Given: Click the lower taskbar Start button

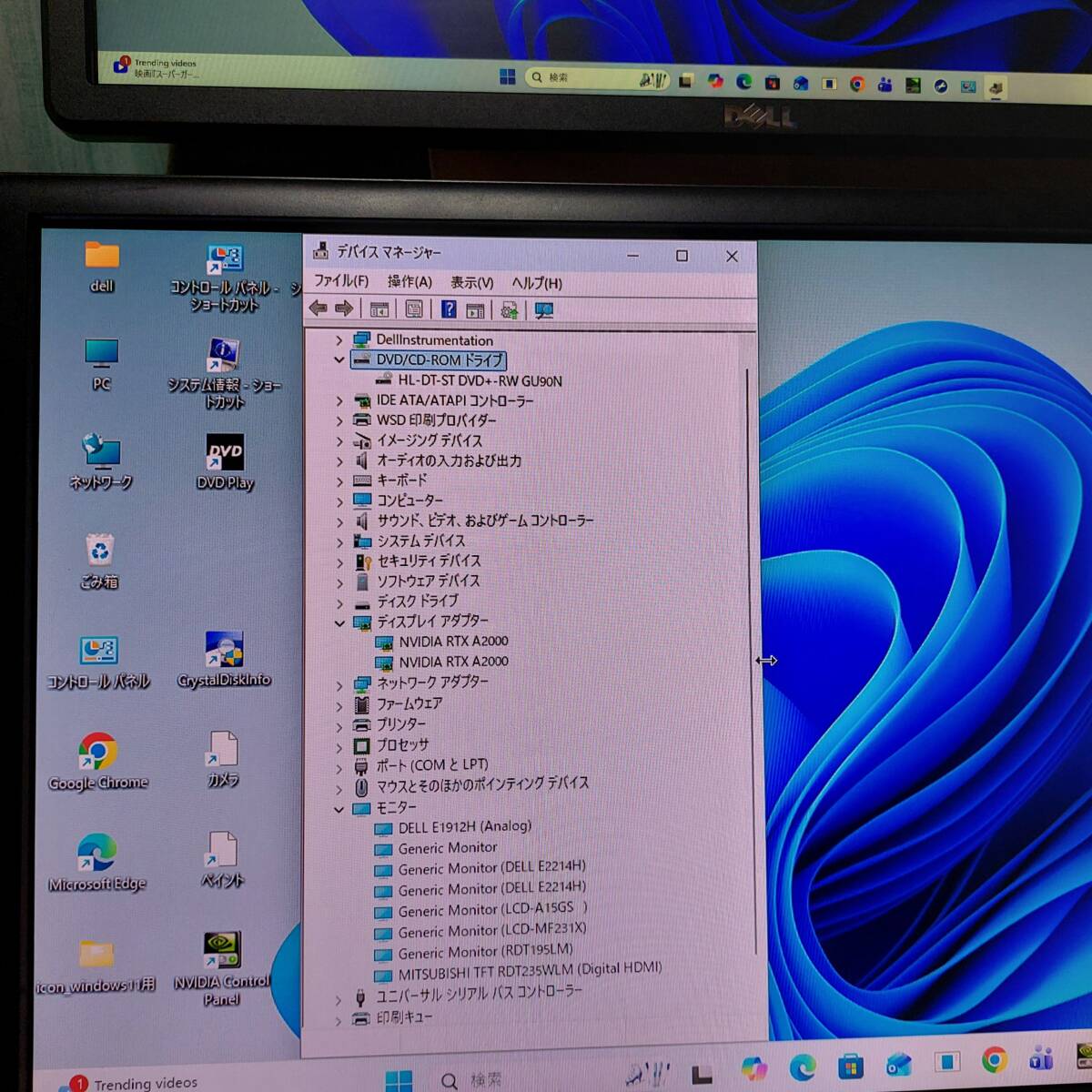Looking at the screenshot, I should (399, 1079).
